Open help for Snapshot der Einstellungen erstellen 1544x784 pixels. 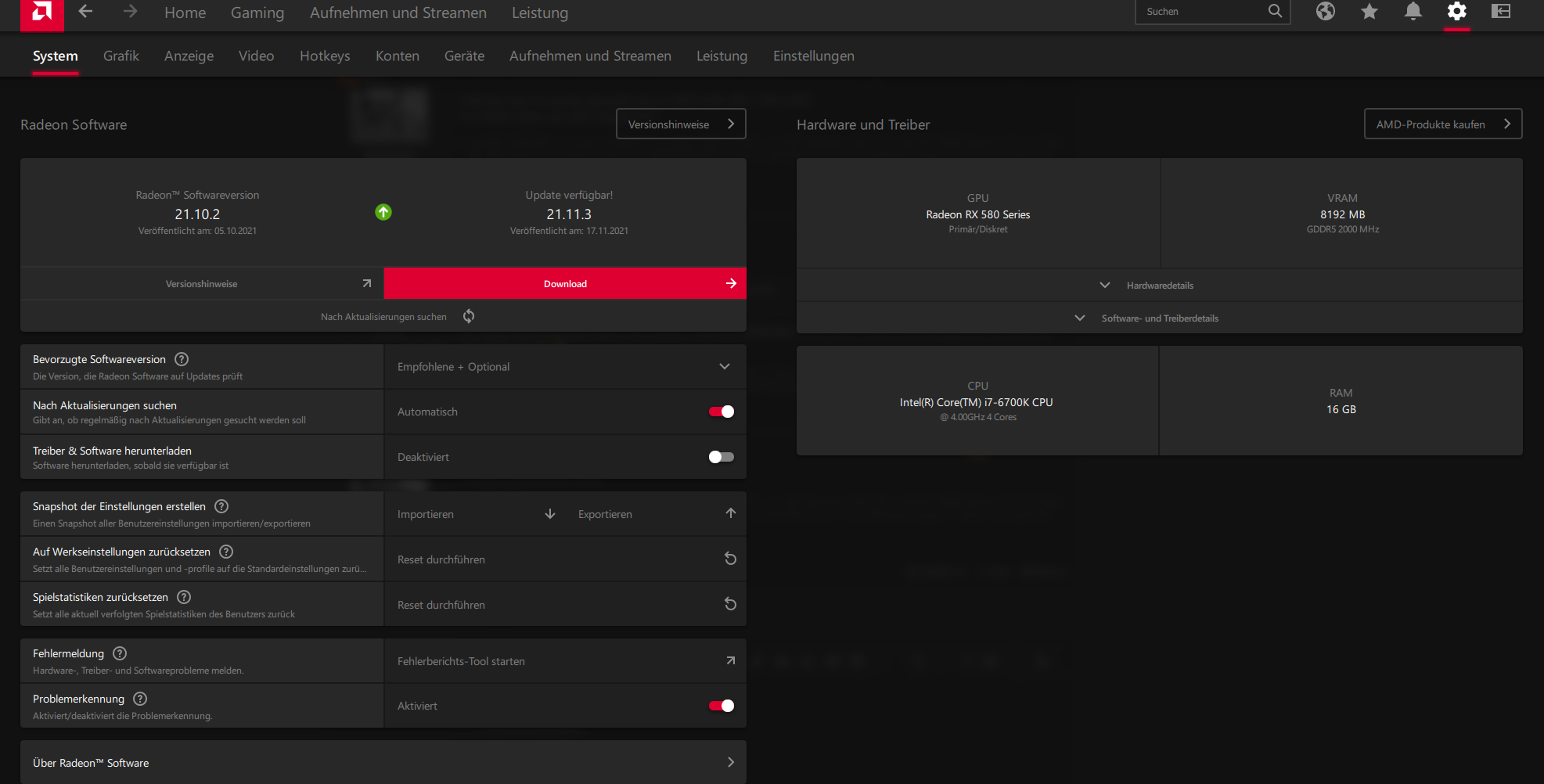click(x=221, y=506)
